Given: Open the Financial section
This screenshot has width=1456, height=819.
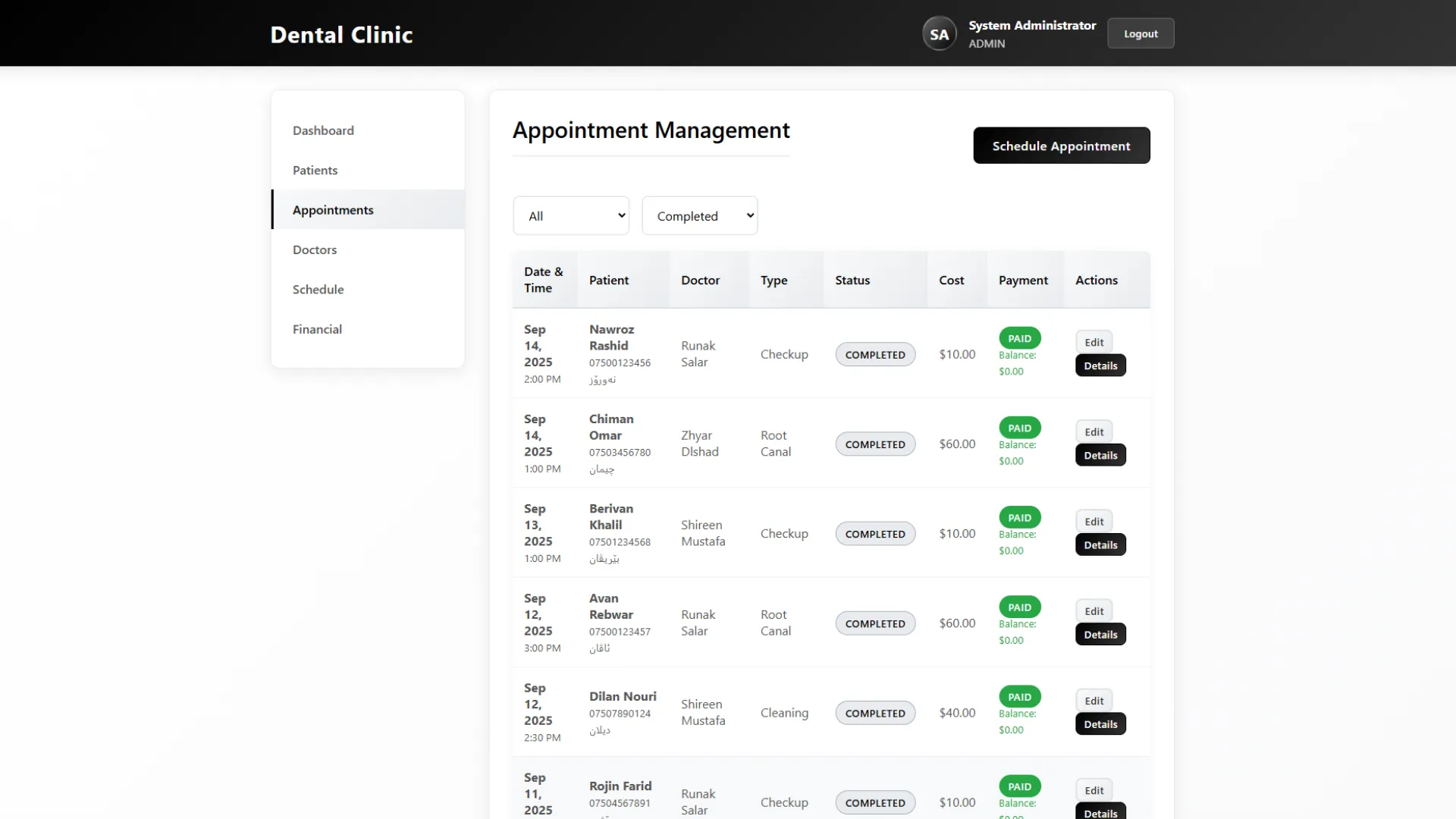Looking at the screenshot, I should (368, 329).
